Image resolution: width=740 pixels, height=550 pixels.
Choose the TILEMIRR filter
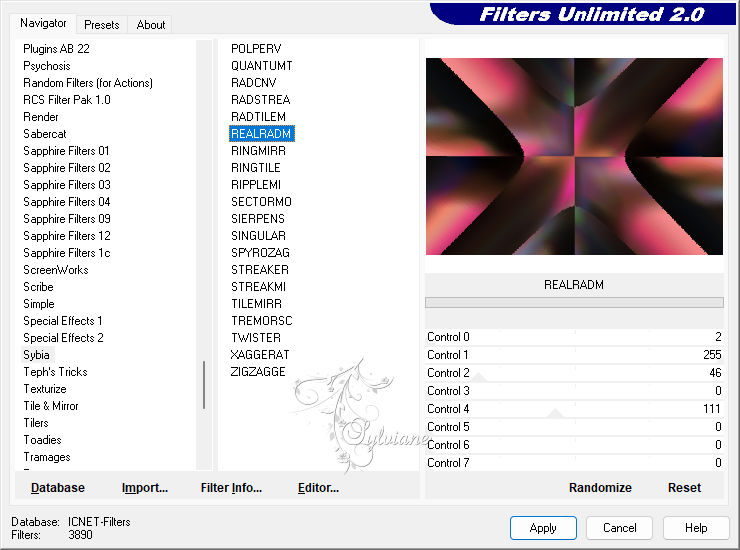[x=256, y=304]
